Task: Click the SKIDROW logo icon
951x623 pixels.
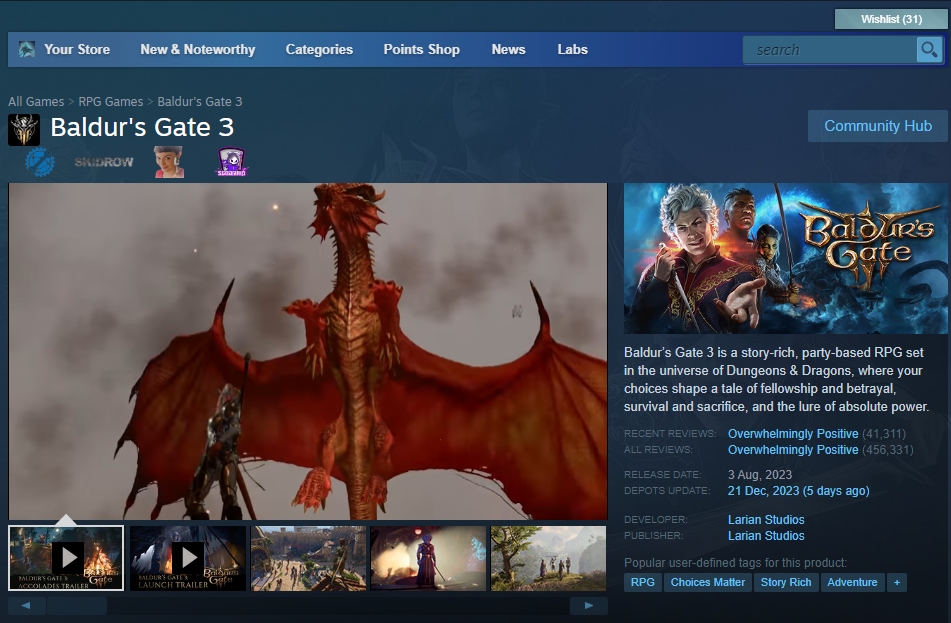Action: click(x=104, y=162)
